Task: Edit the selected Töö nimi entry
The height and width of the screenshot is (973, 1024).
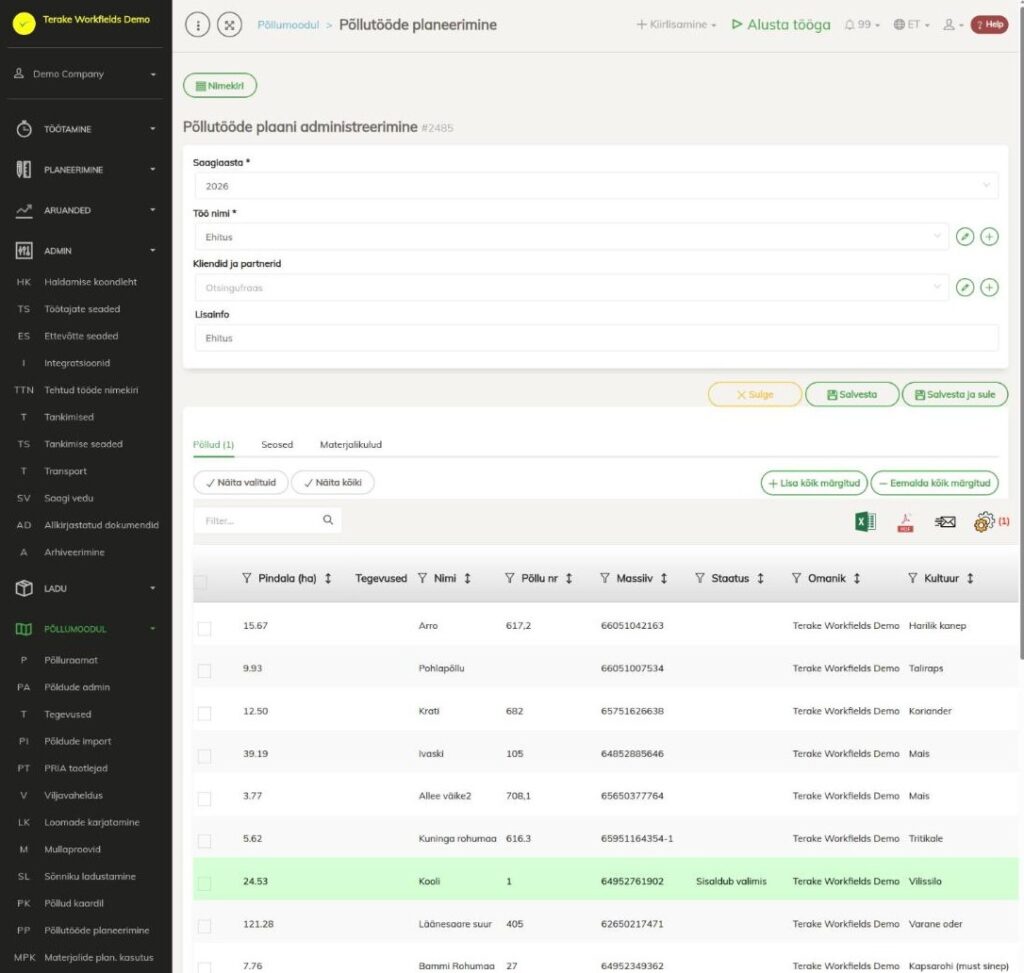Action: click(965, 236)
